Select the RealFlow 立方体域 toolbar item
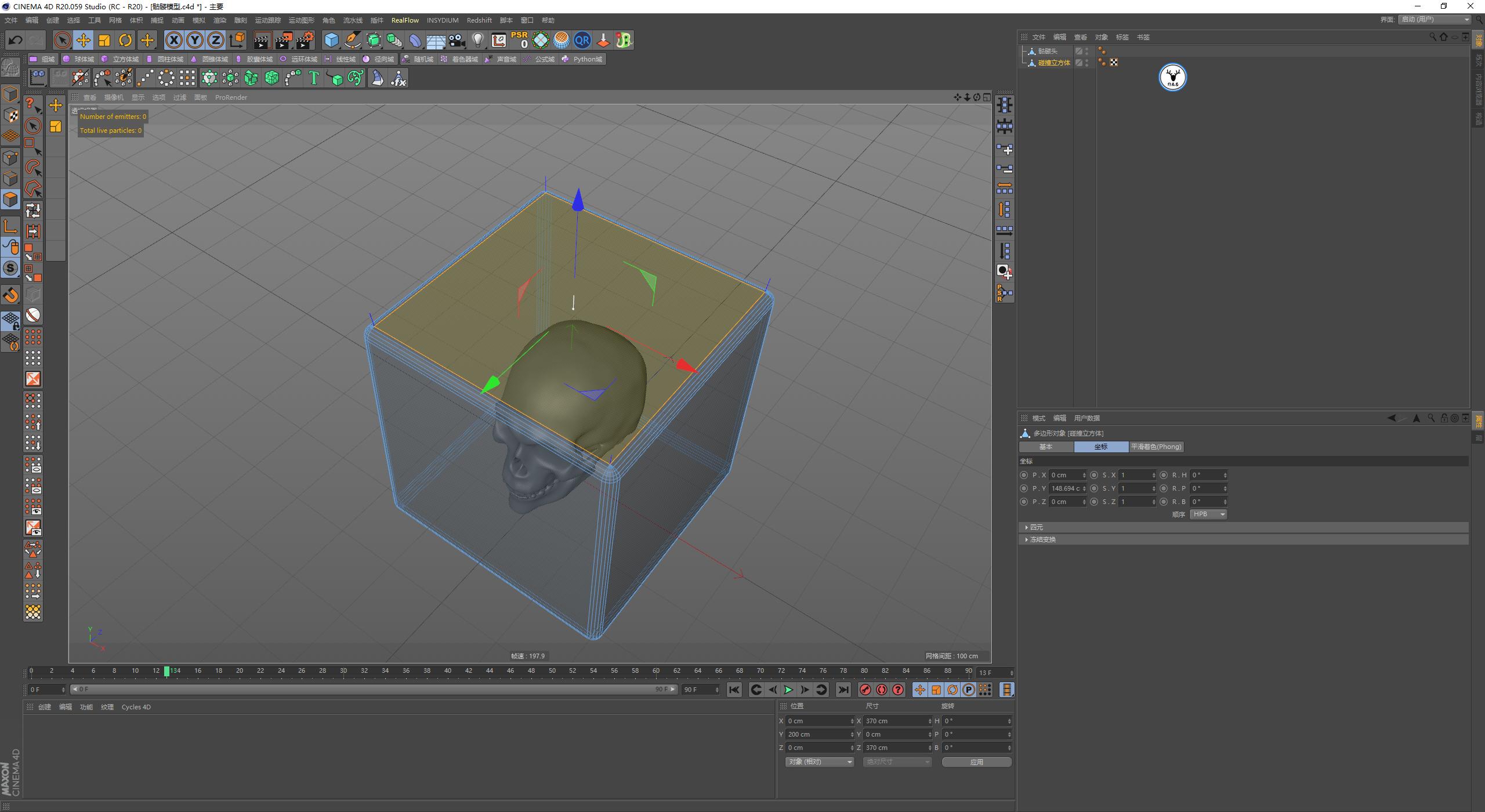Image resolution: width=1485 pixels, height=812 pixels. point(124,59)
